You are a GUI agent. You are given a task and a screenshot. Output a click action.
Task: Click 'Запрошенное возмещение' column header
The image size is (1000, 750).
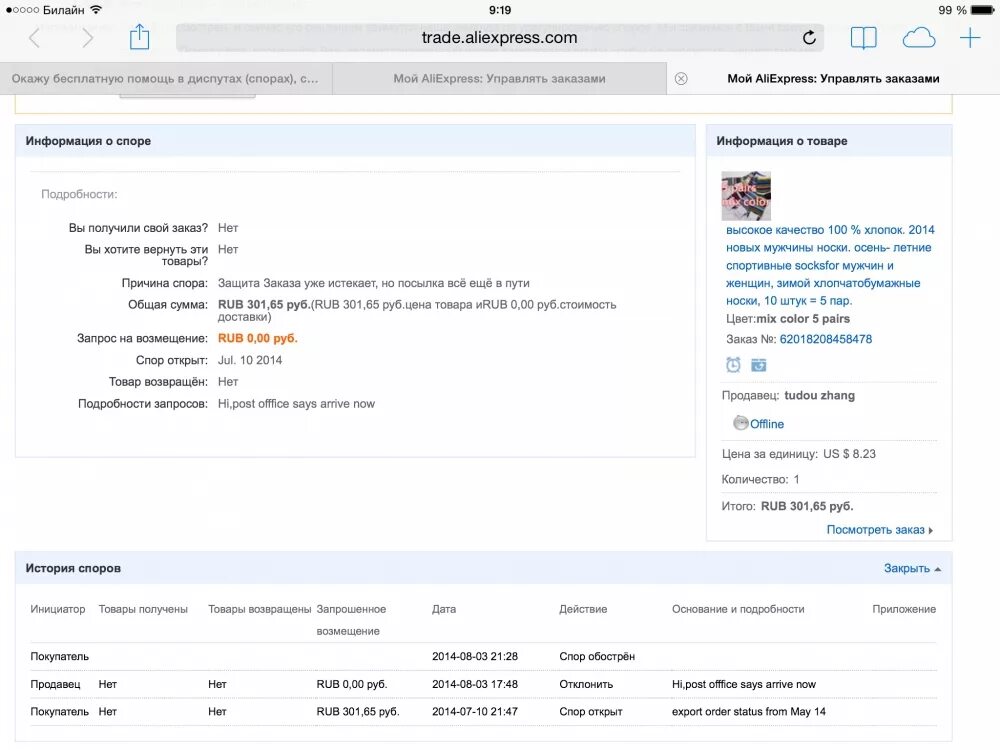pos(351,620)
